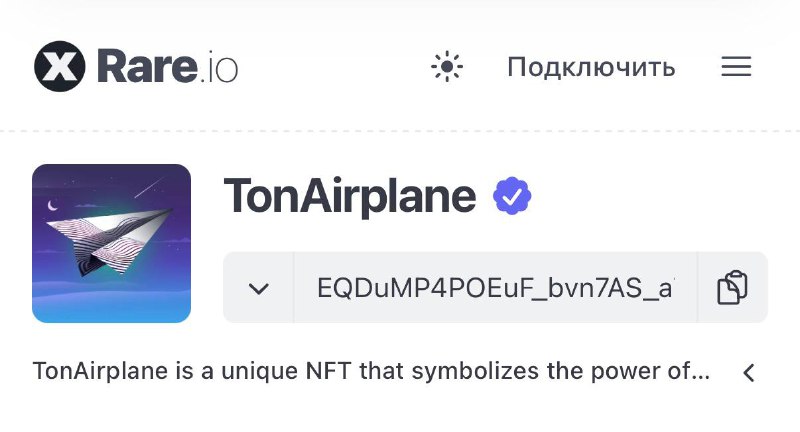
Task: Click the blue horizon at thumbnail bottom
Action: [x=111, y=308]
